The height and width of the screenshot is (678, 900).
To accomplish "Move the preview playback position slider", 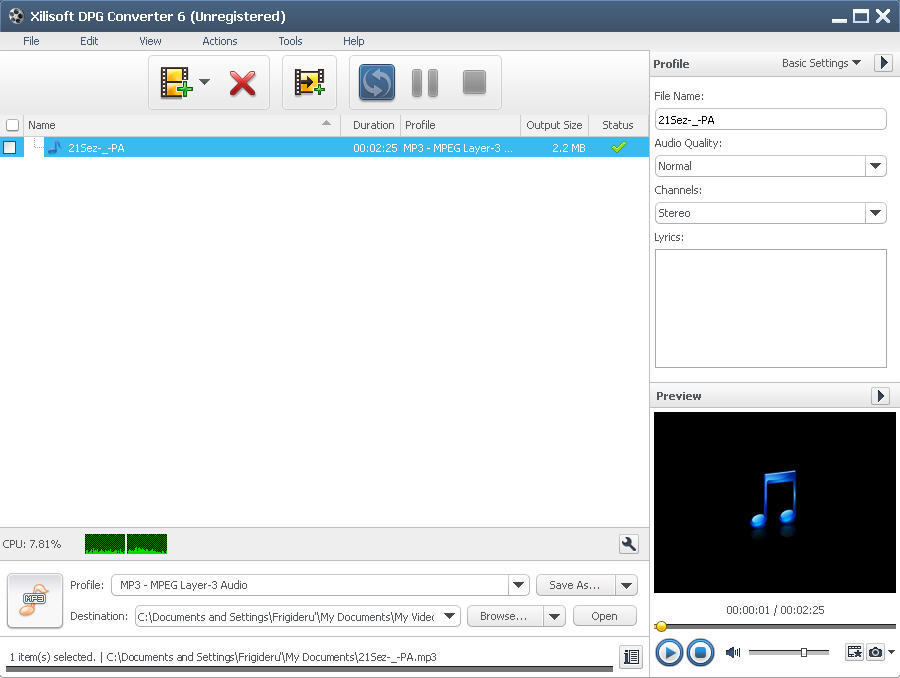I will (661, 626).
